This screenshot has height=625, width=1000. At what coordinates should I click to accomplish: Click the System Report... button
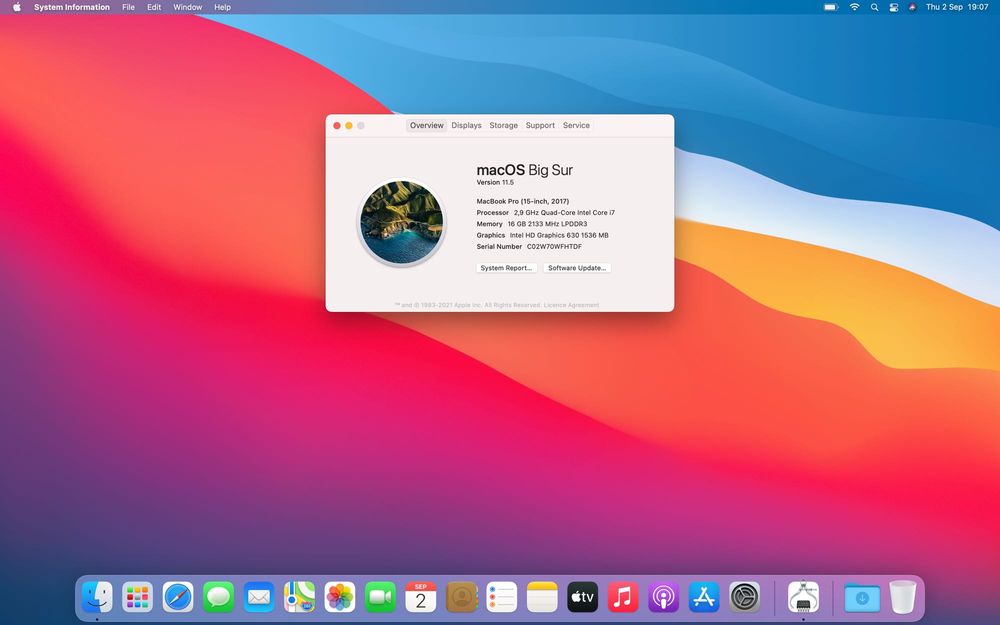pyautogui.click(x=506, y=268)
